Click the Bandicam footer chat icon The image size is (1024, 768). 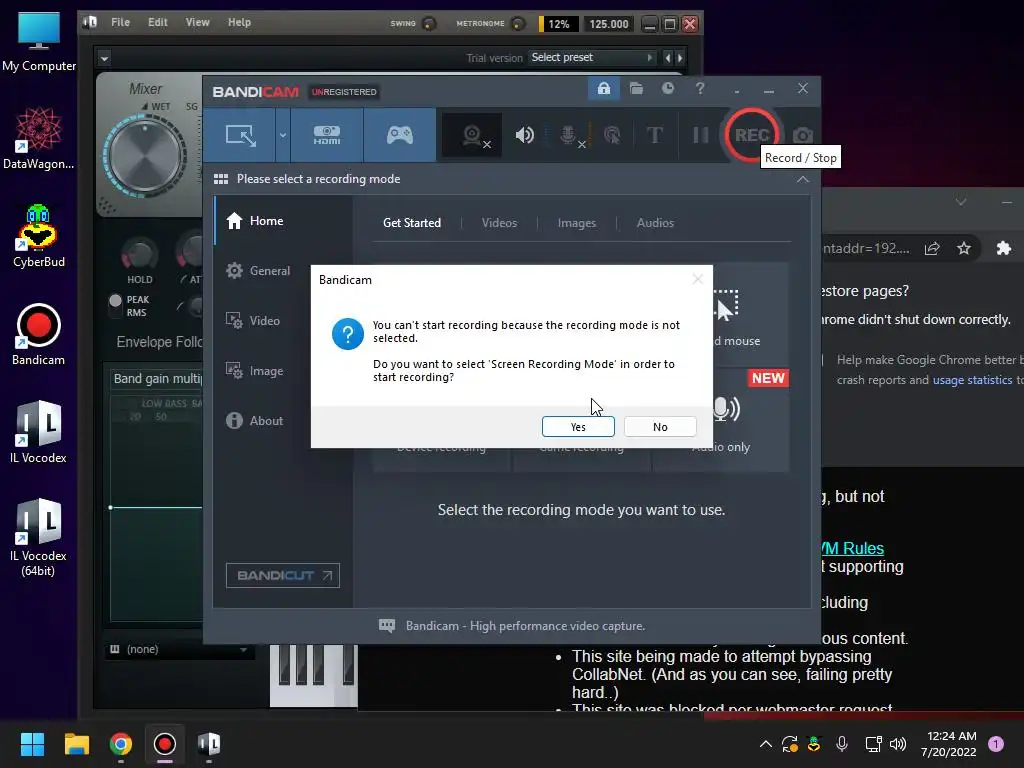coord(387,626)
